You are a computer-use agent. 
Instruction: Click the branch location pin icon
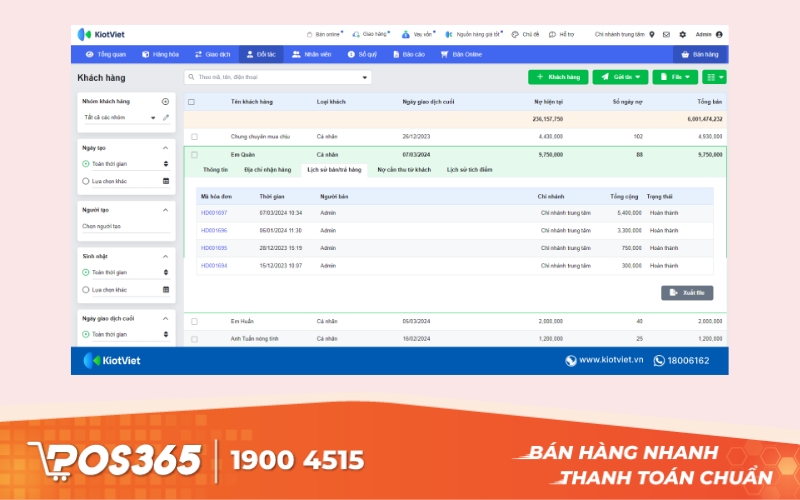tap(652, 35)
